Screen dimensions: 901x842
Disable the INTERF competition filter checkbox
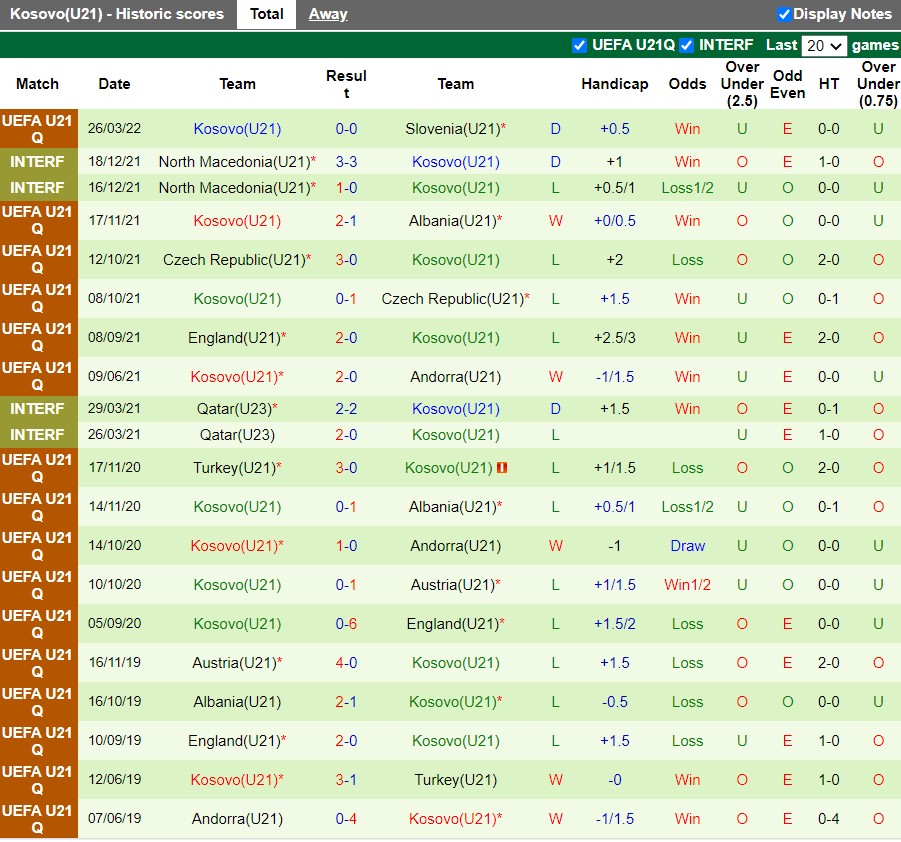pyautogui.click(x=686, y=45)
